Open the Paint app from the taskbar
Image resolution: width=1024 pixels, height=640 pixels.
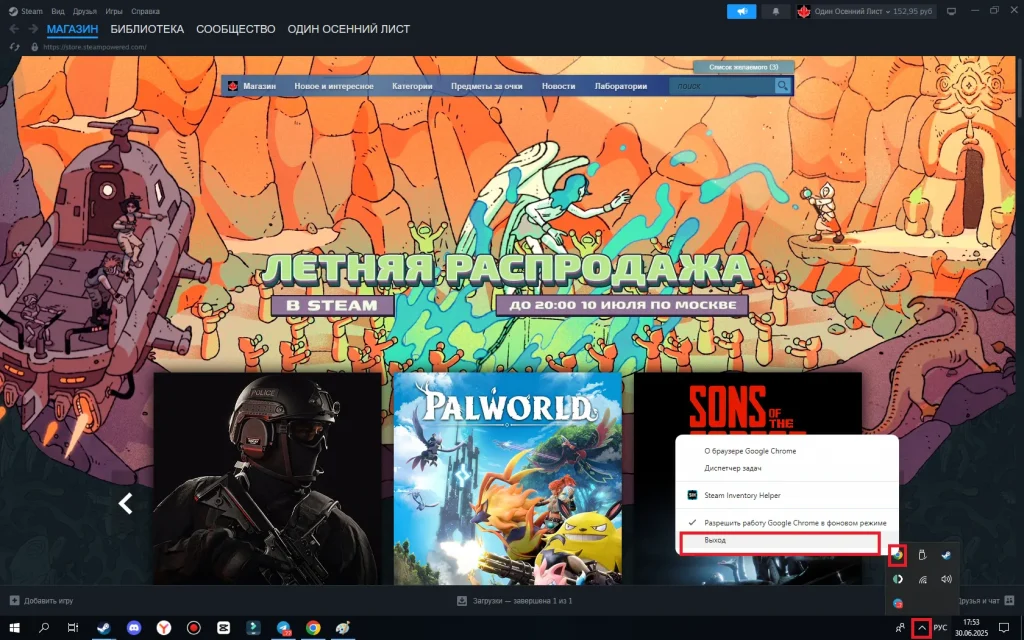click(x=343, y=628)
